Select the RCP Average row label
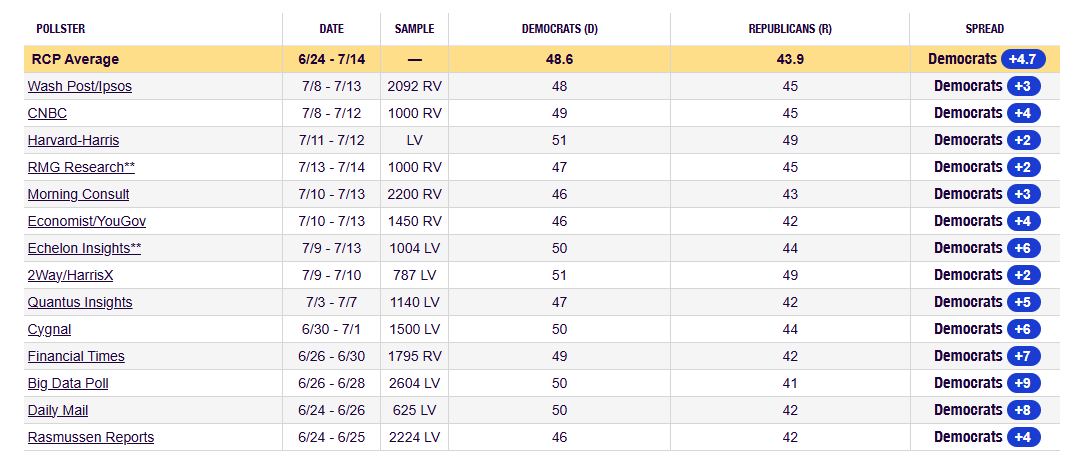The height and width of the screenshot is (462, 1072). 75,59
